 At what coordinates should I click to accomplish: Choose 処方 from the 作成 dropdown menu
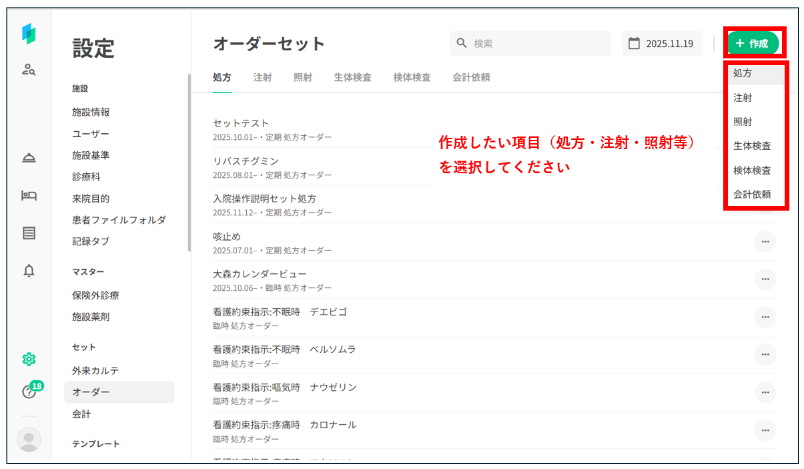[756, 73]
